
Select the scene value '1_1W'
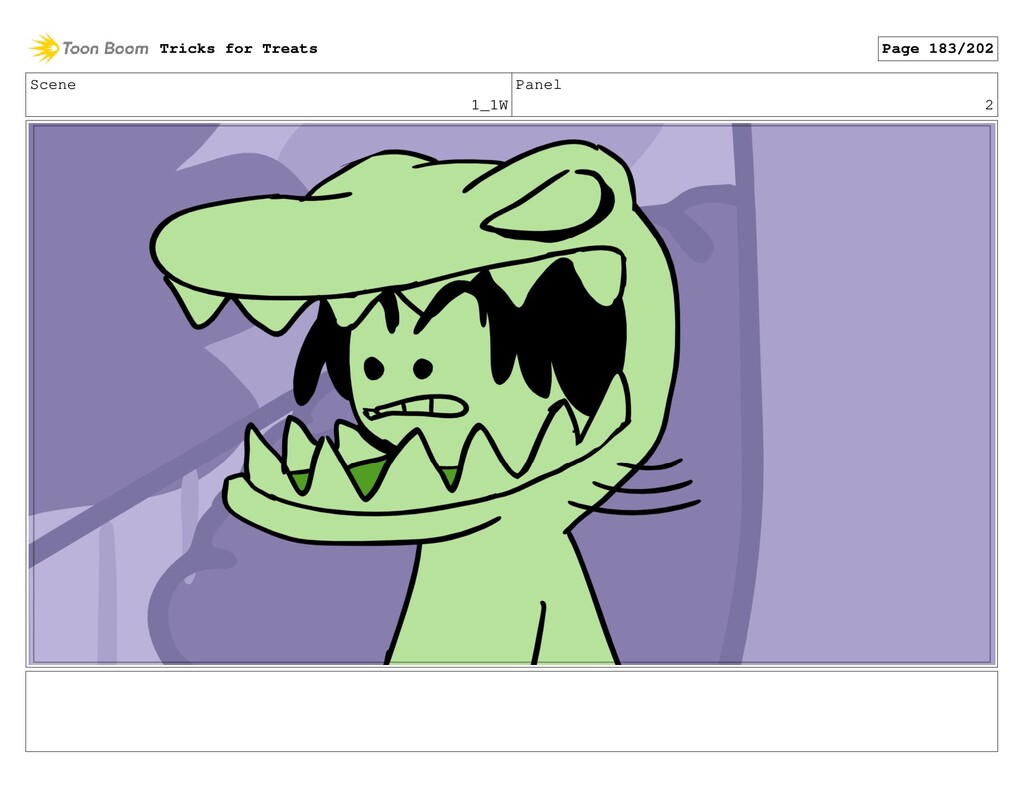490,105
